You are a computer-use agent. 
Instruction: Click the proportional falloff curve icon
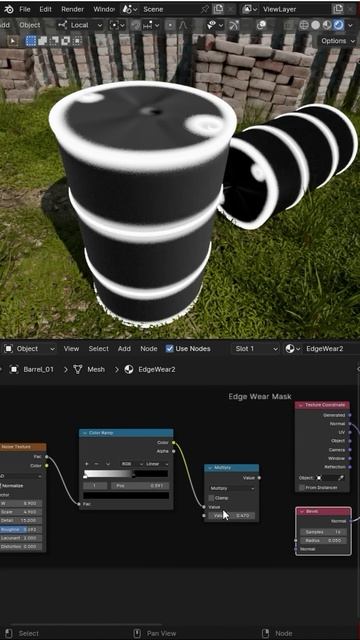click(x=183, y=25)
